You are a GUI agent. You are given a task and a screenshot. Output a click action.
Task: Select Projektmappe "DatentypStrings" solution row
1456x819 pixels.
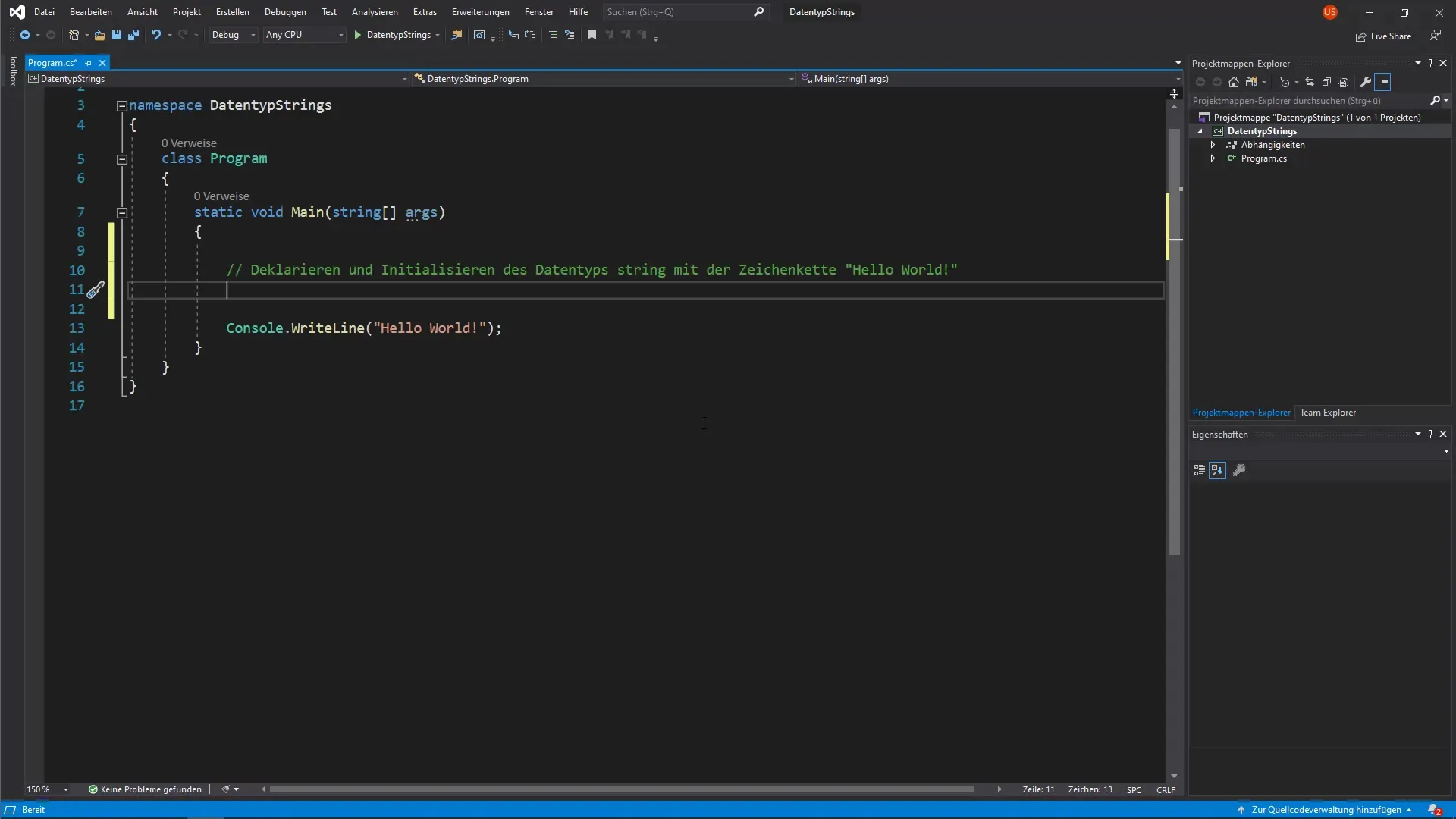coord(1320,118)
